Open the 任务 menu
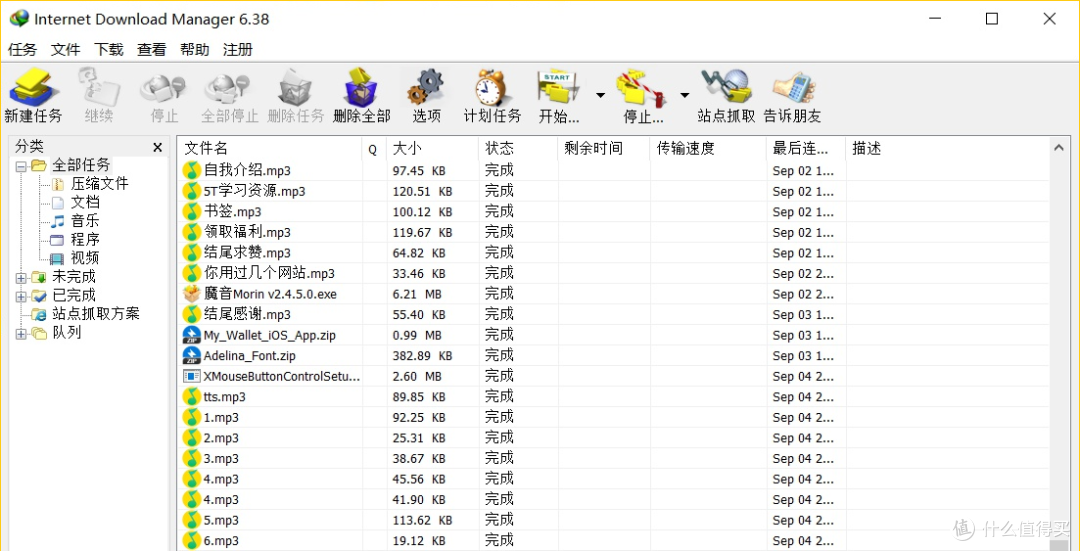This screenshot has width=1080, height=551. [x=22, y=50]
